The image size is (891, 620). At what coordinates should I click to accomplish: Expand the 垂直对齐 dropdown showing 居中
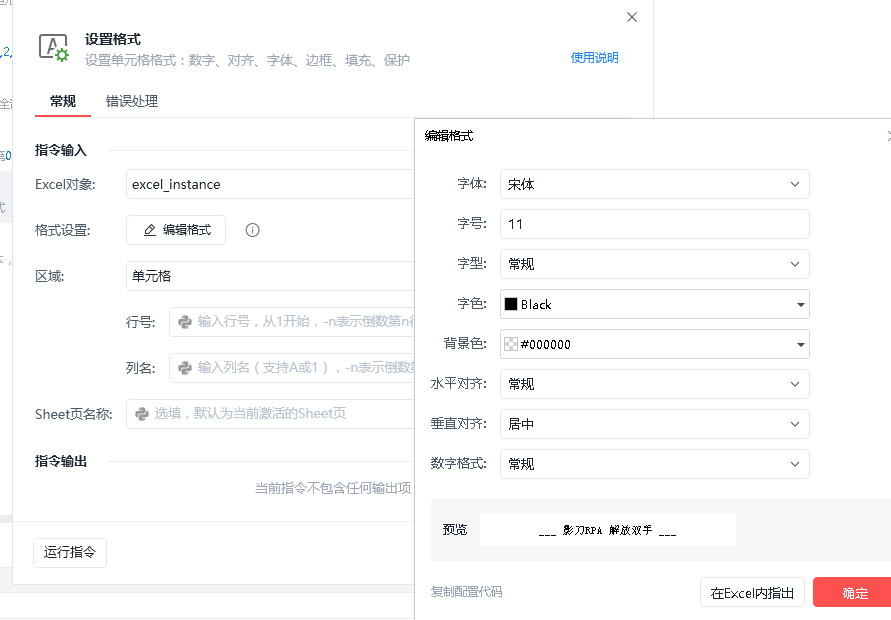tap(655, 424)
